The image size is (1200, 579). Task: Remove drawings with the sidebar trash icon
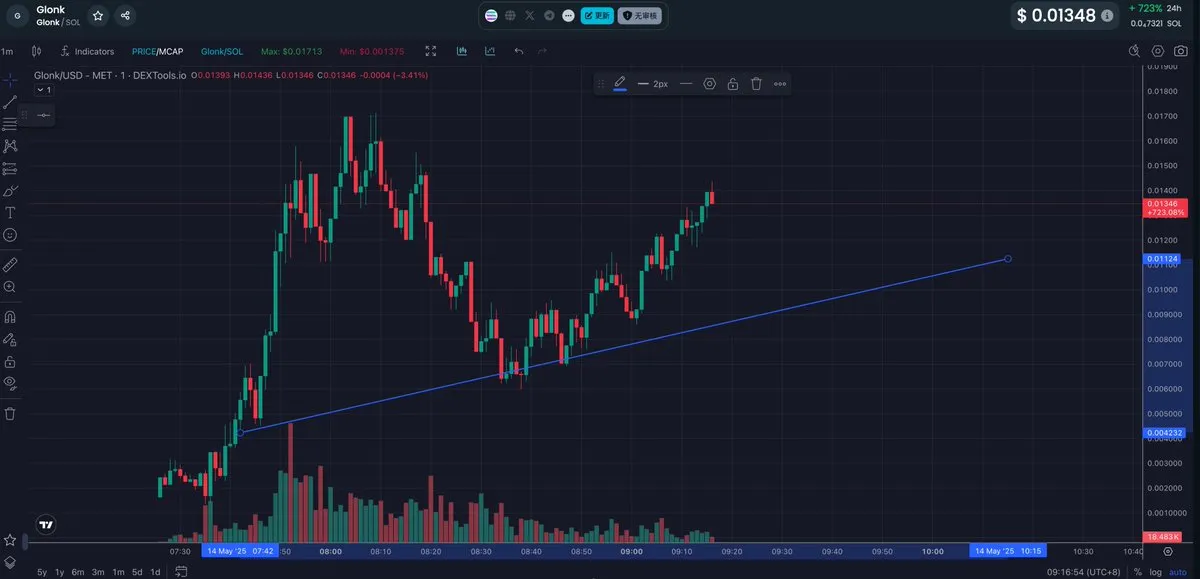pyautogui.click(x=10, y=413)
